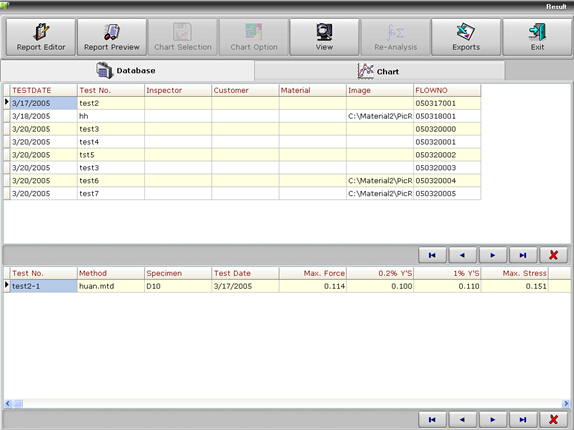Viewport: 574px width, 430px height.
Task: Open Report Preview
Action: click(x=112, y=37)
